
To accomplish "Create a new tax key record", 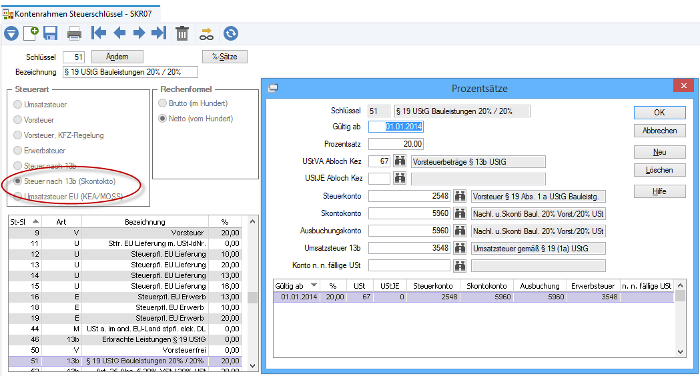I will (x=31, y=33).
